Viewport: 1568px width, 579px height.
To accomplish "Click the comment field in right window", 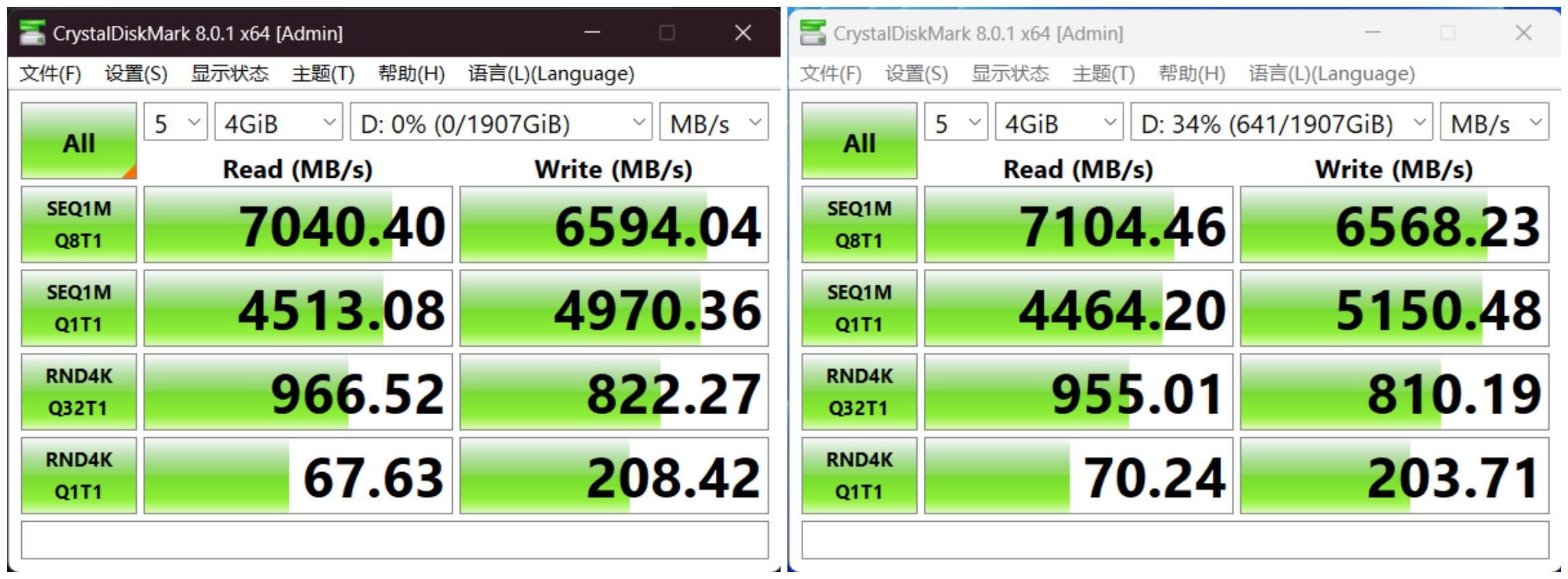I will click(x=1175, y=540).
